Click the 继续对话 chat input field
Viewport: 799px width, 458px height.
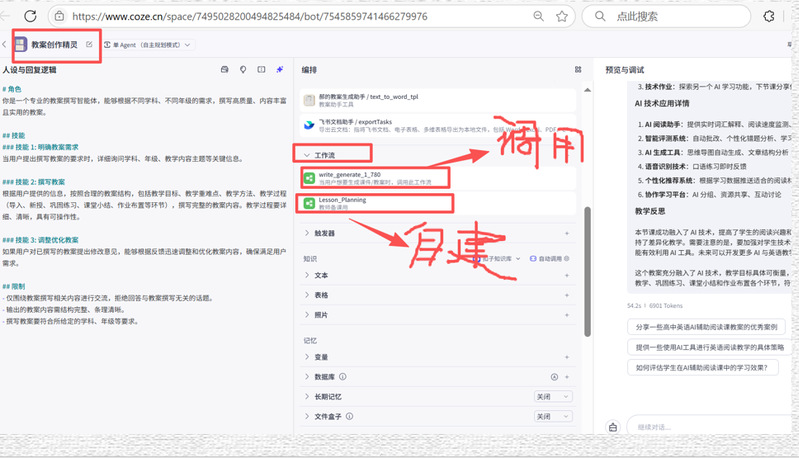click(710, 427)
